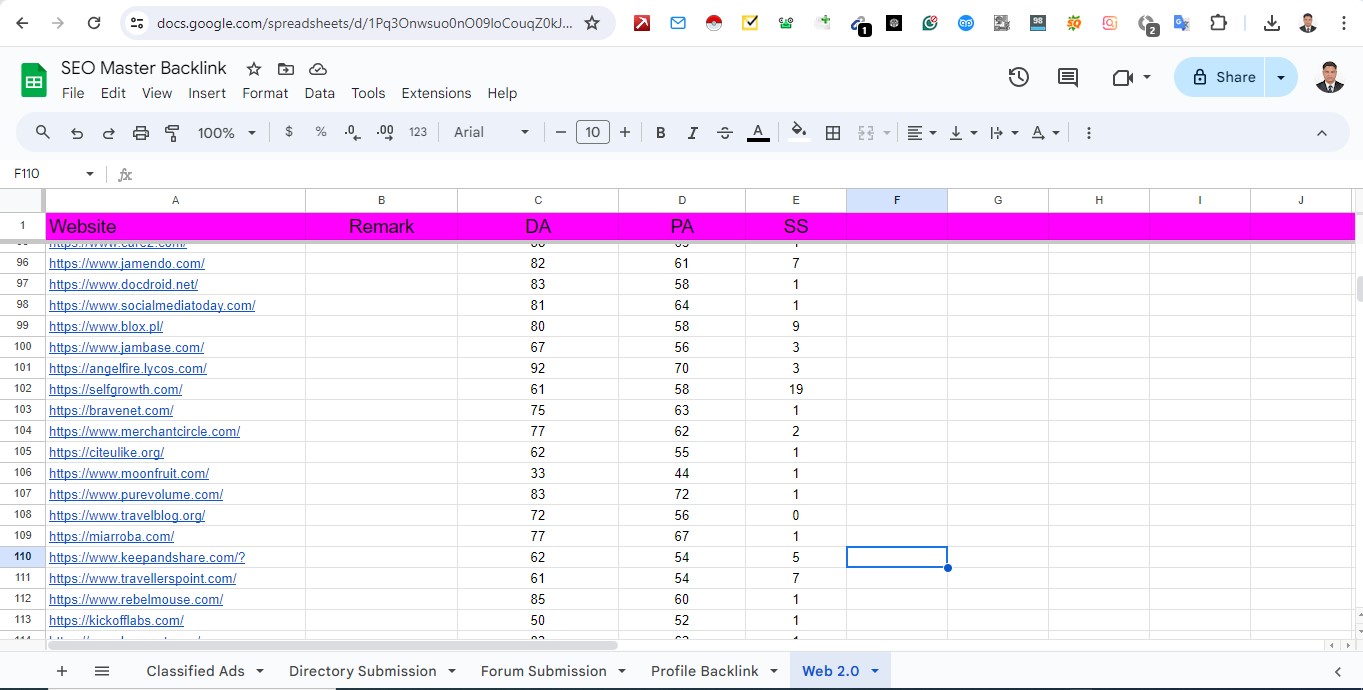Click the borders grid icon
Viewport: 1363px width, 690px height.
[x=832, y=133]
